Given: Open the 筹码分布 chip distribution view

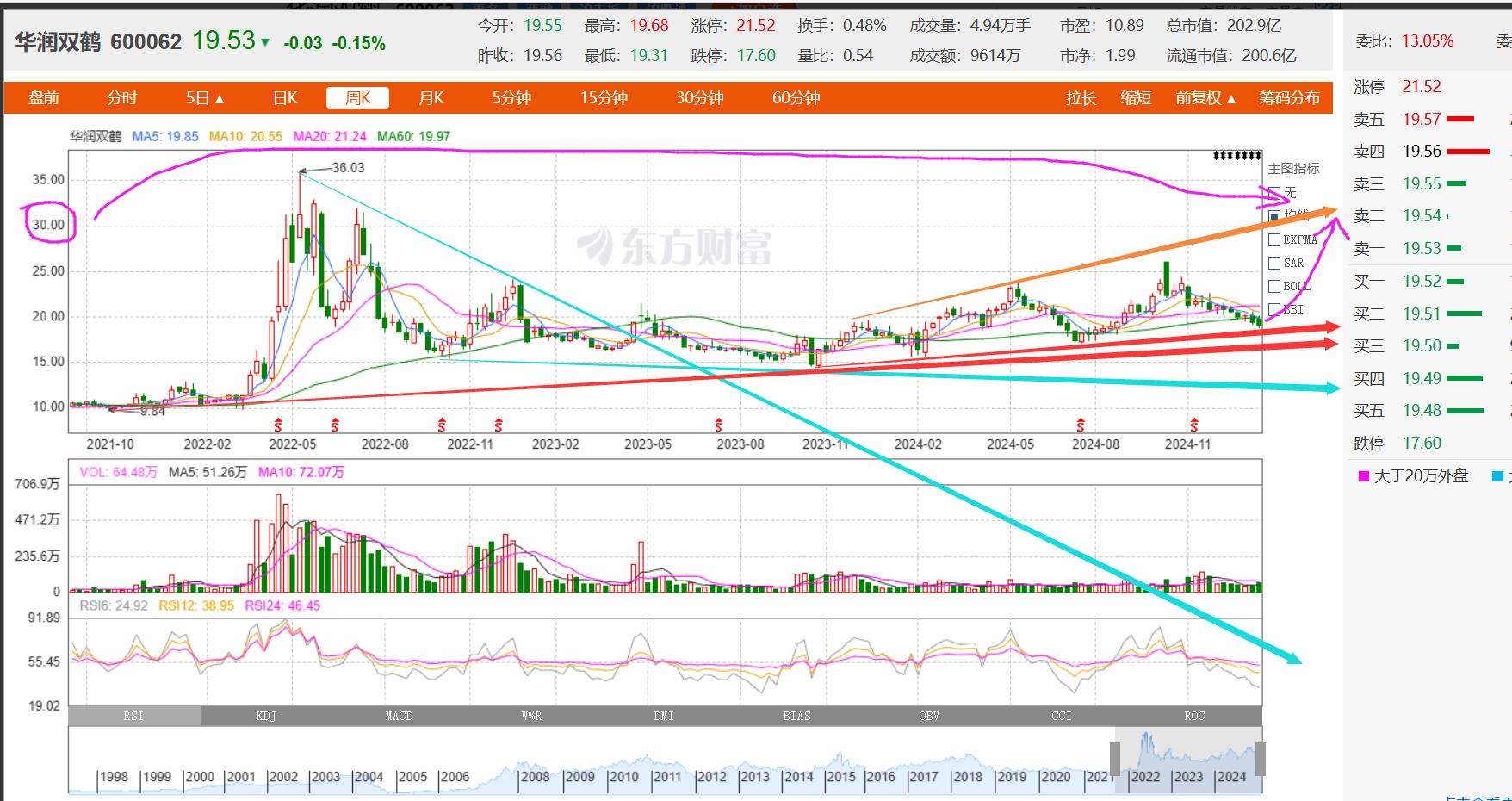Looking at the screenshot, I should (x=1289, y=98).
